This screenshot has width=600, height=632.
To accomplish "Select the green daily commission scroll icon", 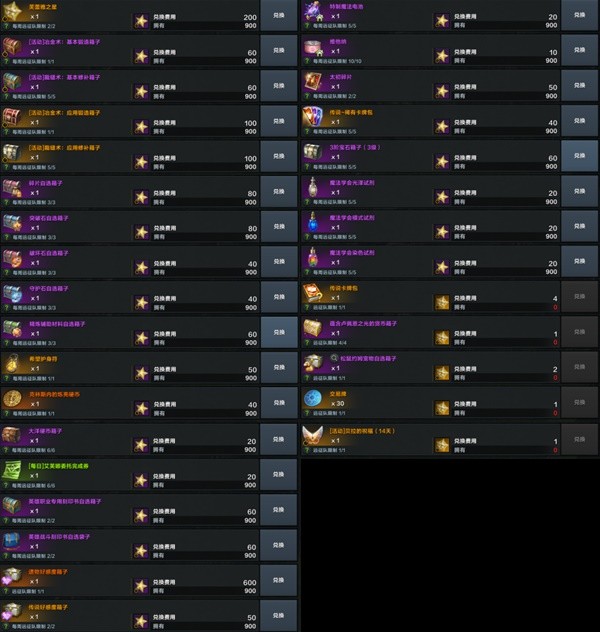I will (12, 470).
